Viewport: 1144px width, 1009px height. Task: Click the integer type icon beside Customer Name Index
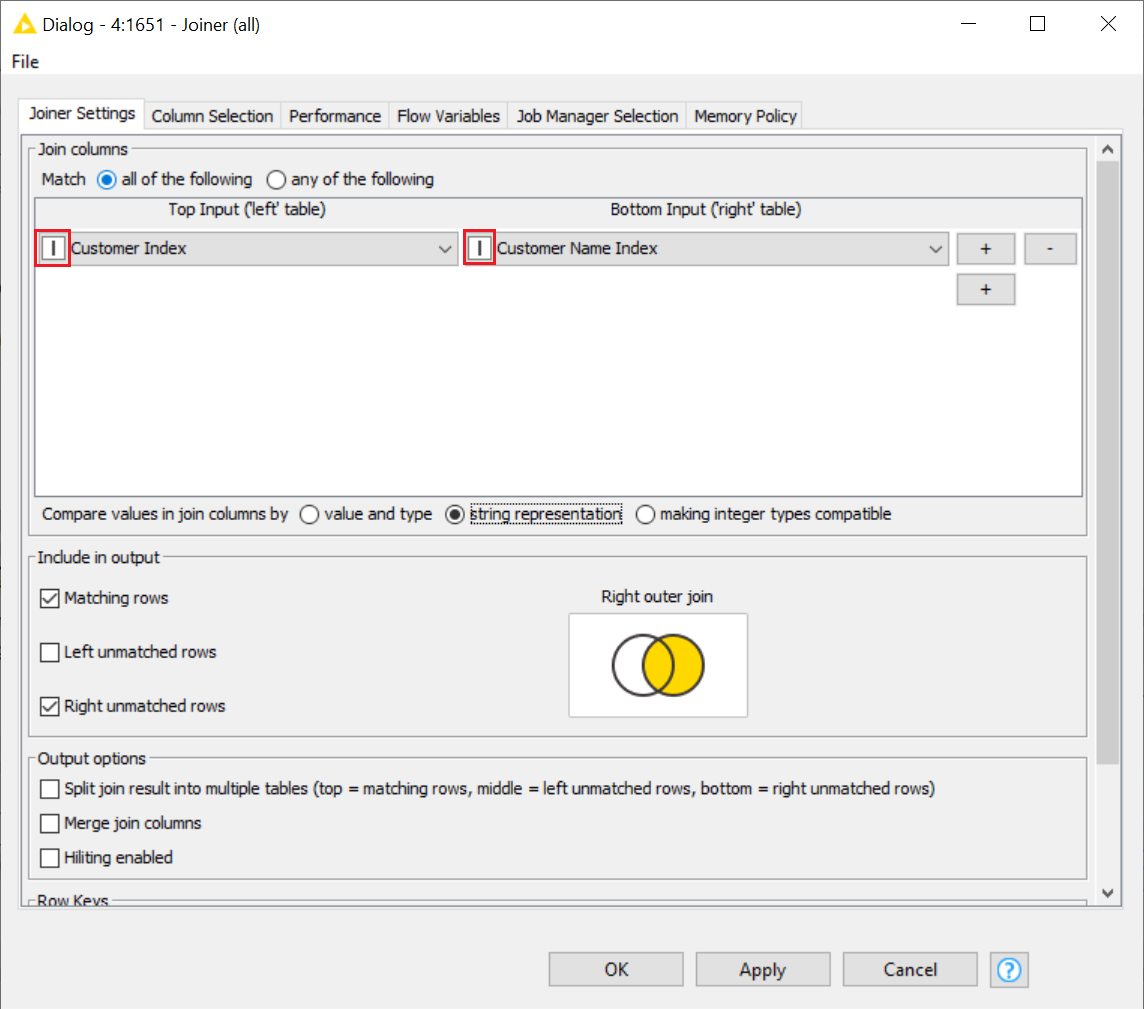pyautogui.click(x=480, y=248)
